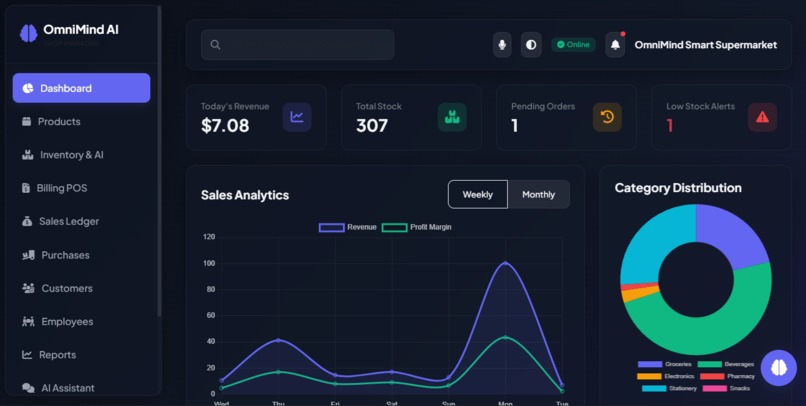Toggle the Revenue legend series
Screen dimensions: 806x406
coord(348,227)
